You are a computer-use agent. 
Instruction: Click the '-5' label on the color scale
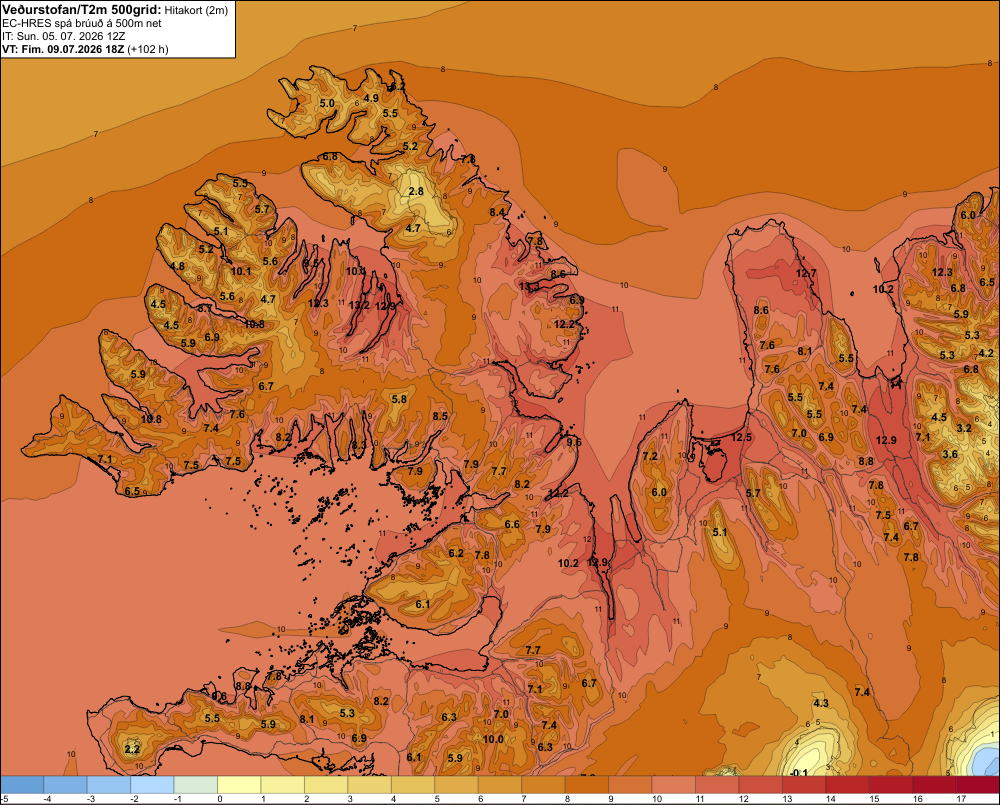(x=4, y=799)
